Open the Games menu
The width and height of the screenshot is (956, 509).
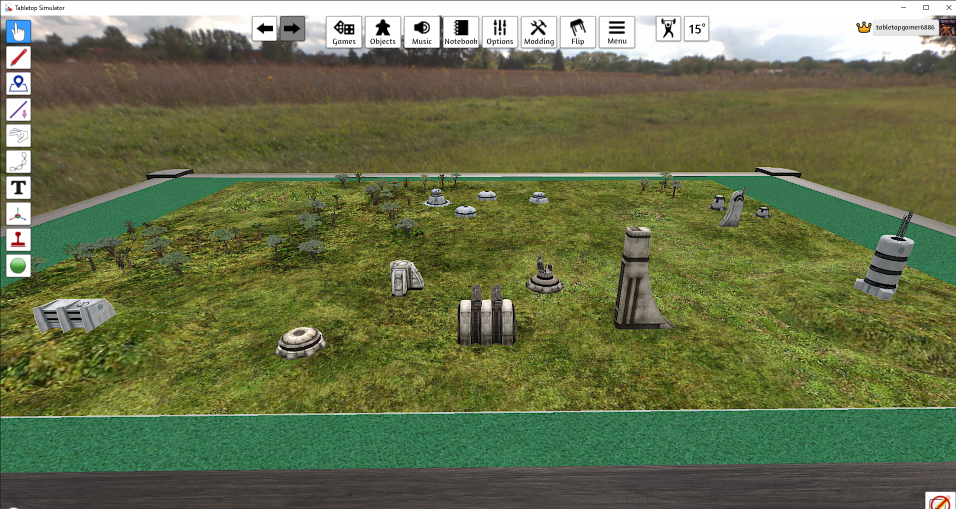[x=344, y=32]
